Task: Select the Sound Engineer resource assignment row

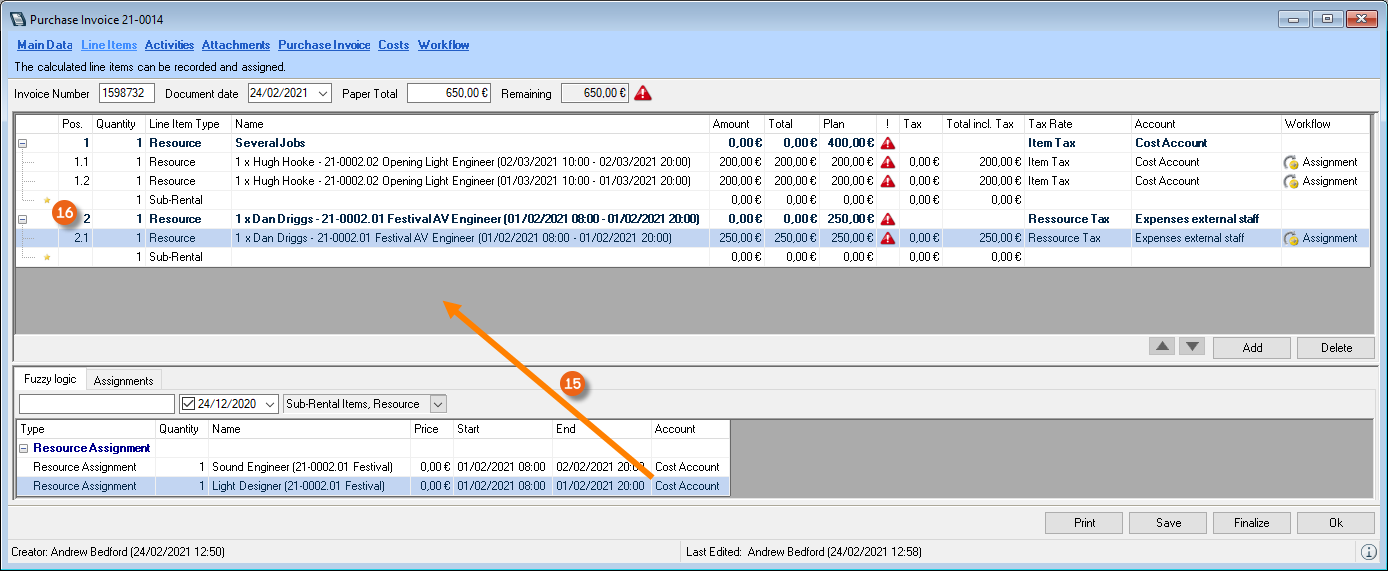Action: [x=298, y=467]
